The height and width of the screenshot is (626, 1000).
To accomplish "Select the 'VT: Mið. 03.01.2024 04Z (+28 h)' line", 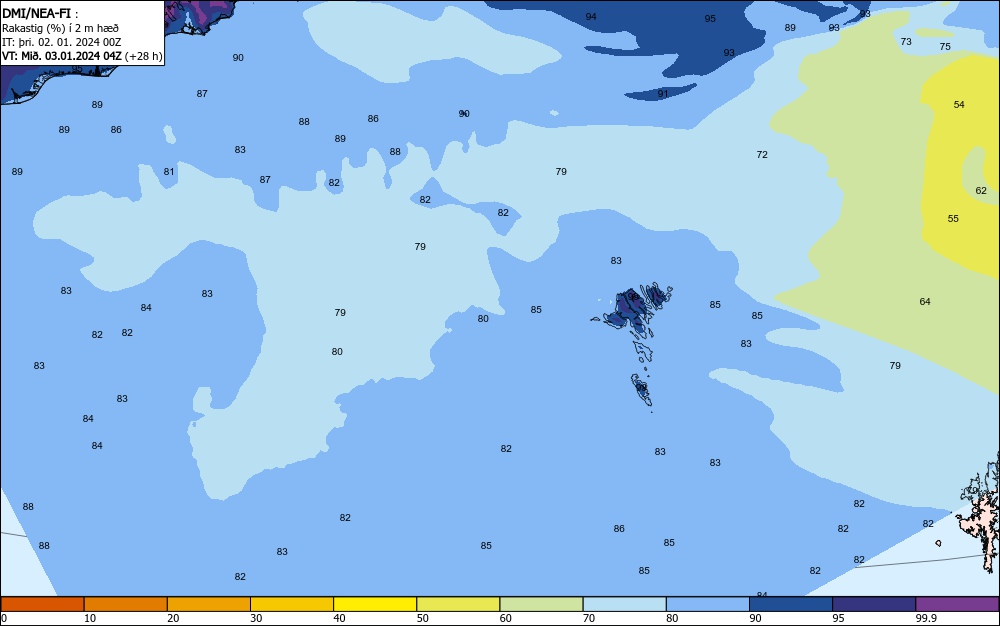I will click(82, 56).
